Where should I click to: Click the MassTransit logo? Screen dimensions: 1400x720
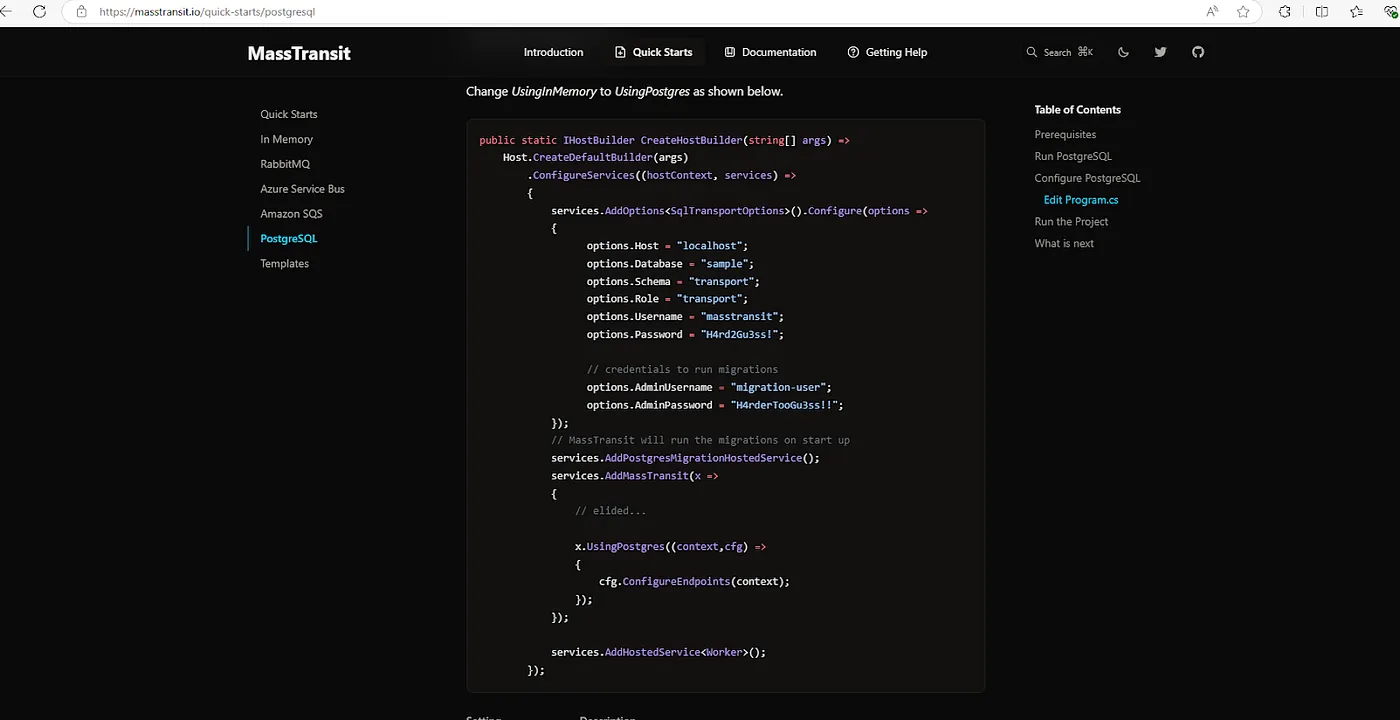click(299, 53)
